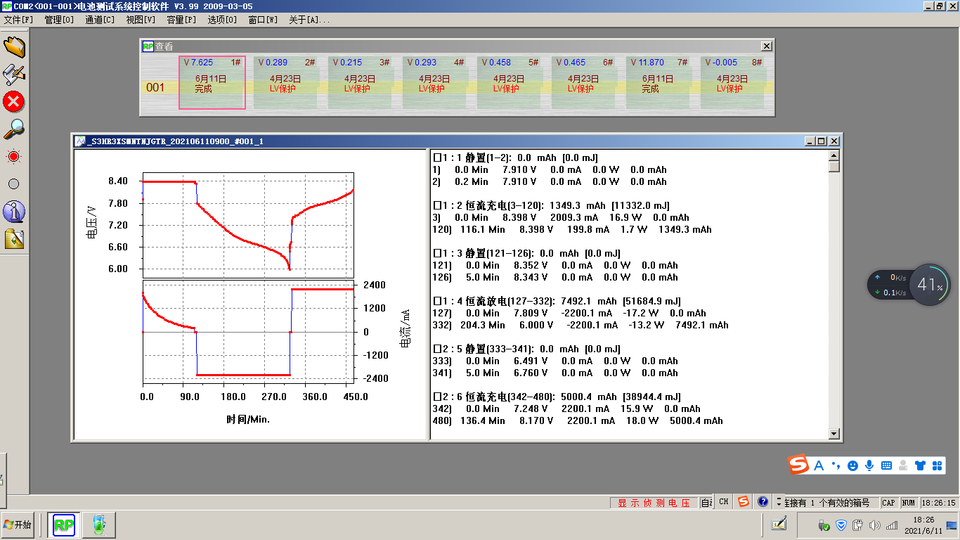Open the blue info icon
This screenshot has width=960, height=540.
[x=14, y=211]
